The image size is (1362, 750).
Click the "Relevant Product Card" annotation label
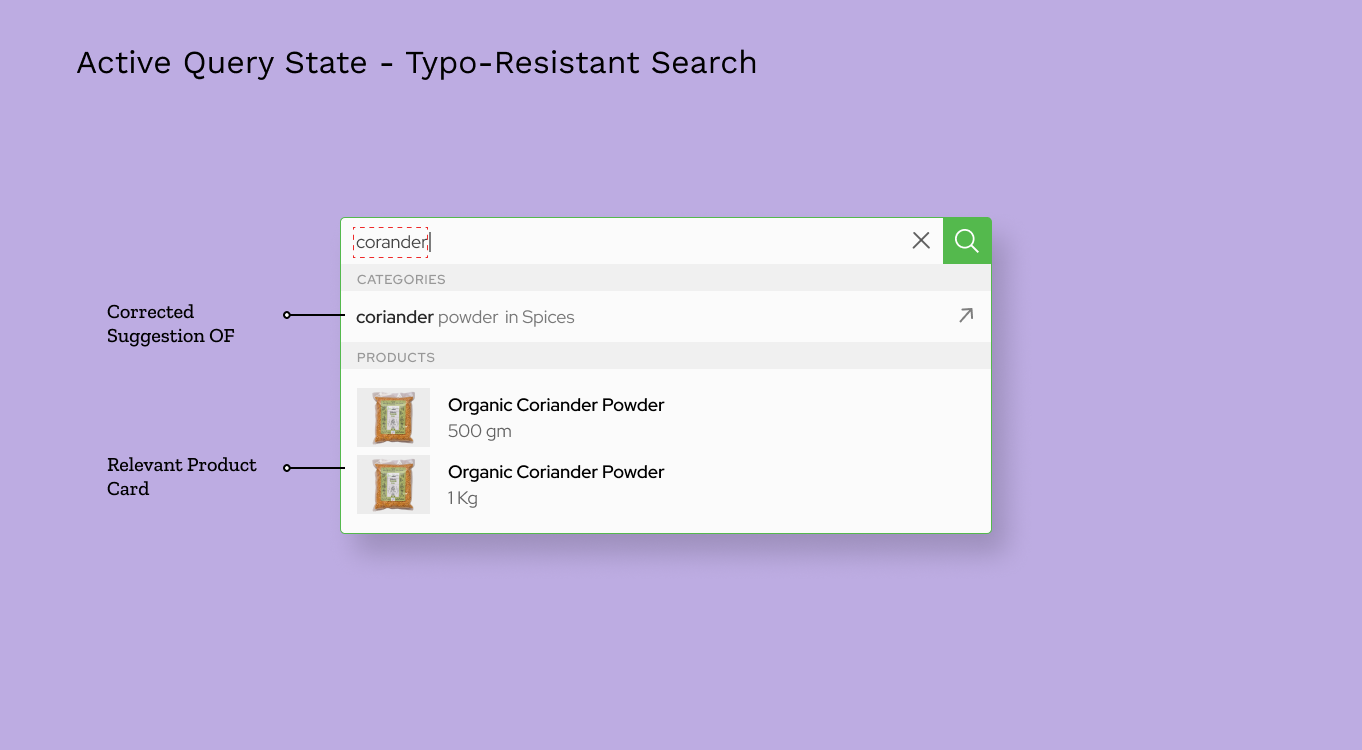click(181, 477)
